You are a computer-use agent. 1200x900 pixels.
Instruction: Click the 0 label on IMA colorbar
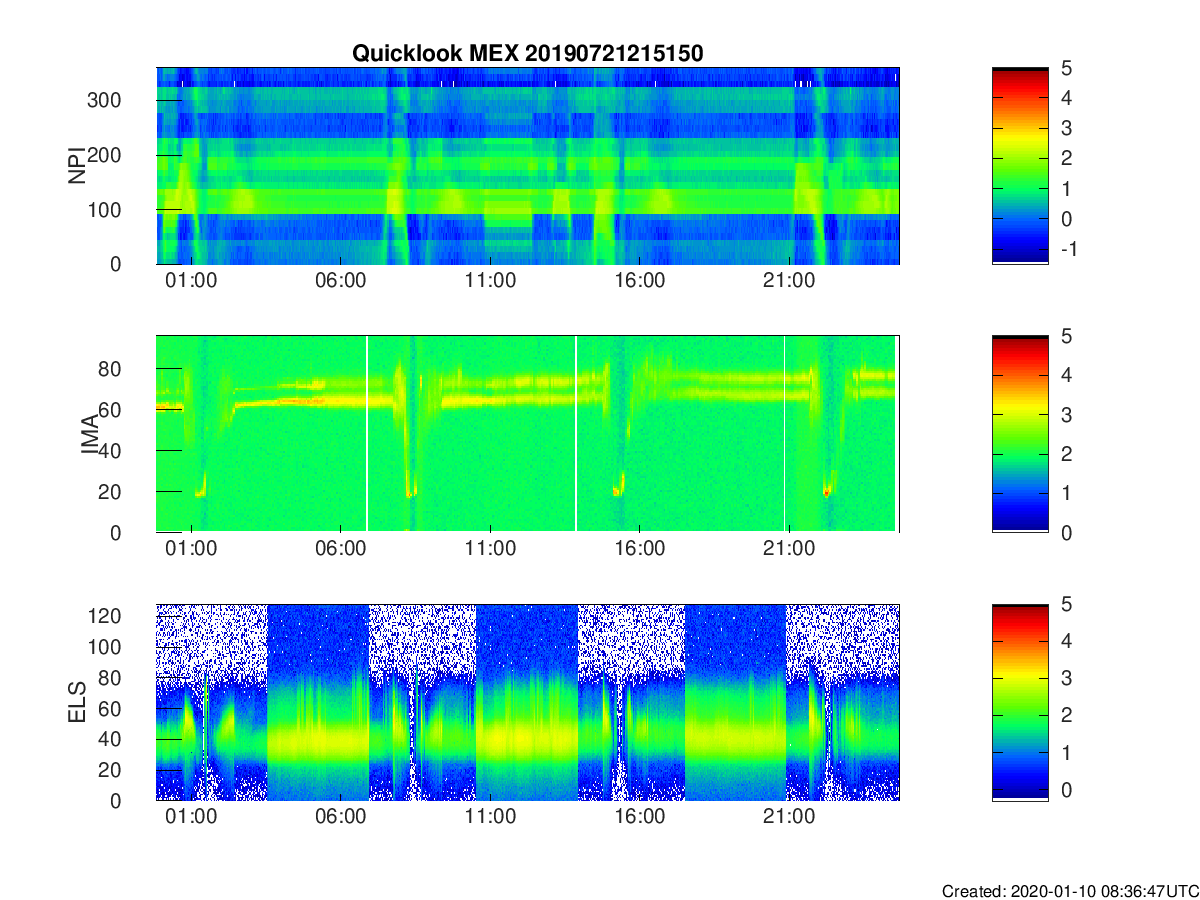point(1066,532)
